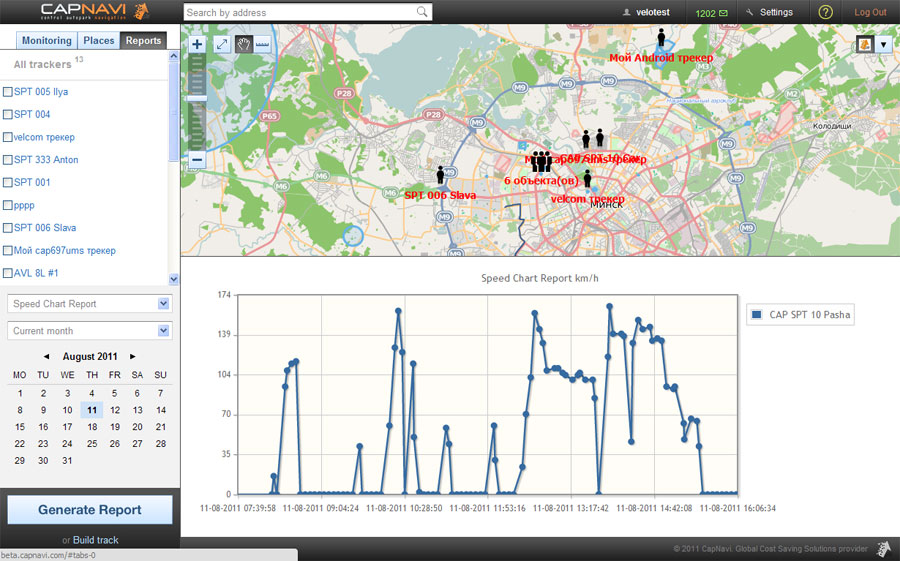Select the ruler measure tool

tap(262, 44)
